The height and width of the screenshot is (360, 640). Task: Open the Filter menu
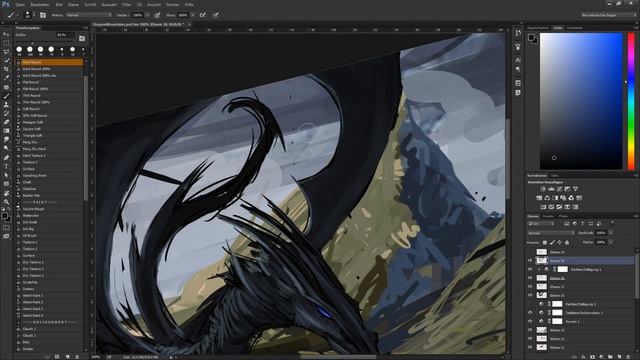[x=127, y=4]
